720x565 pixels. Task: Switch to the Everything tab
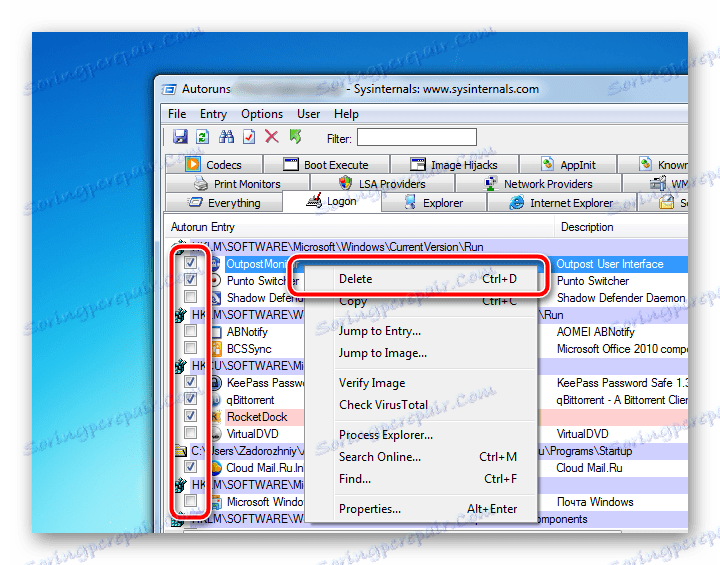(x=224, y=203)
